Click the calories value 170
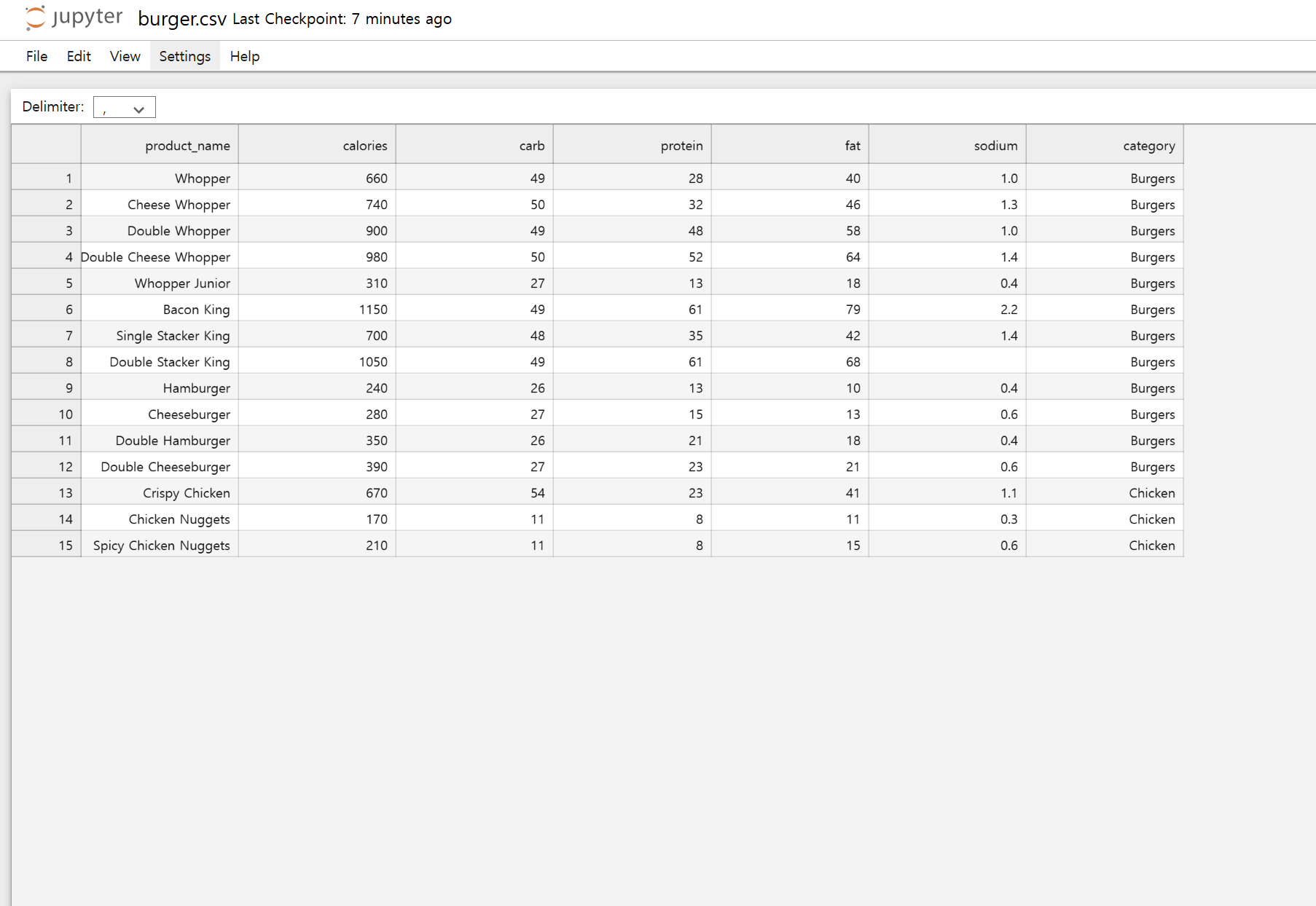 [x=317, y=519]
